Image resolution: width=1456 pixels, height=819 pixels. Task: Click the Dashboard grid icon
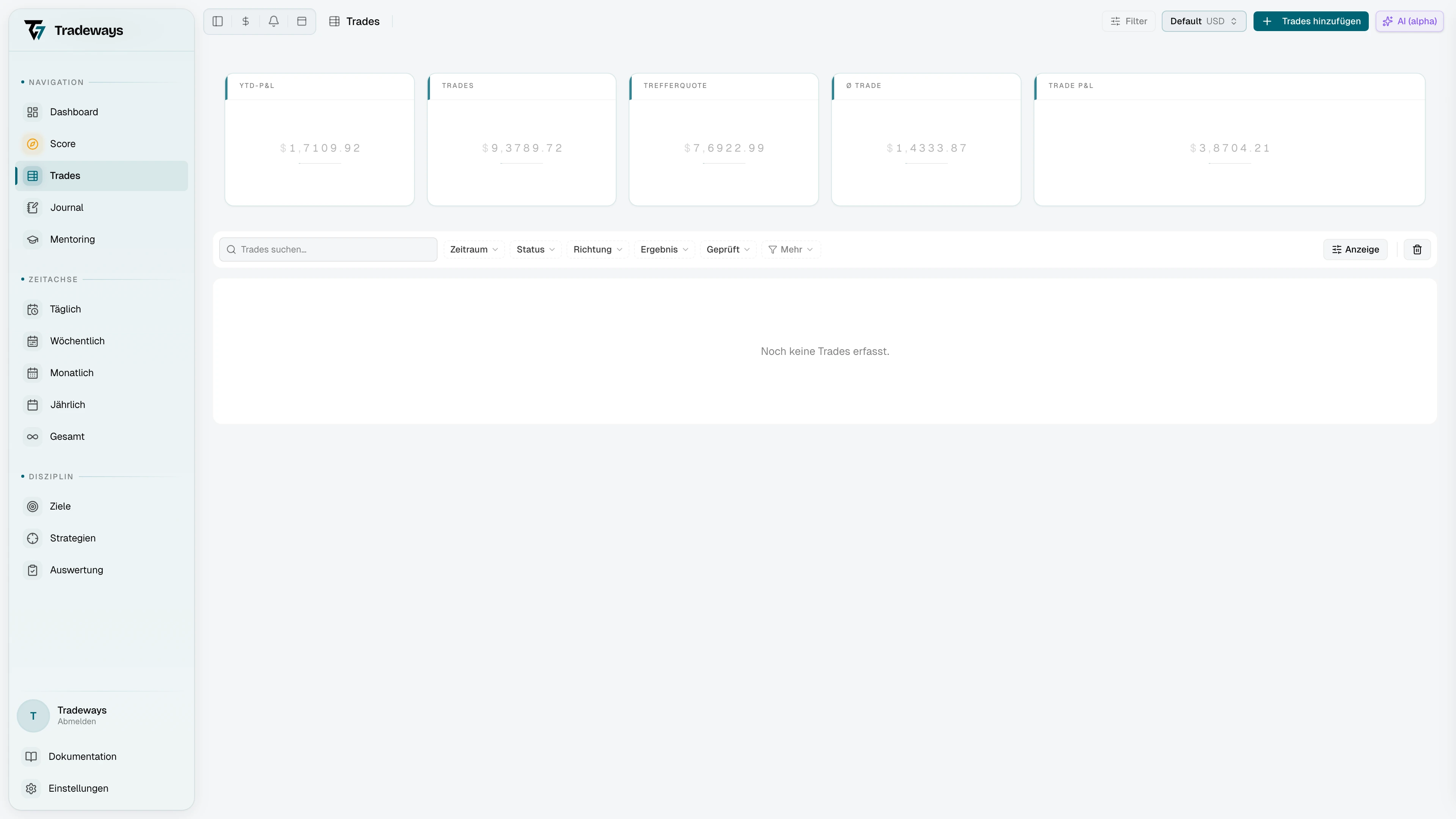(x=33, y=112)
